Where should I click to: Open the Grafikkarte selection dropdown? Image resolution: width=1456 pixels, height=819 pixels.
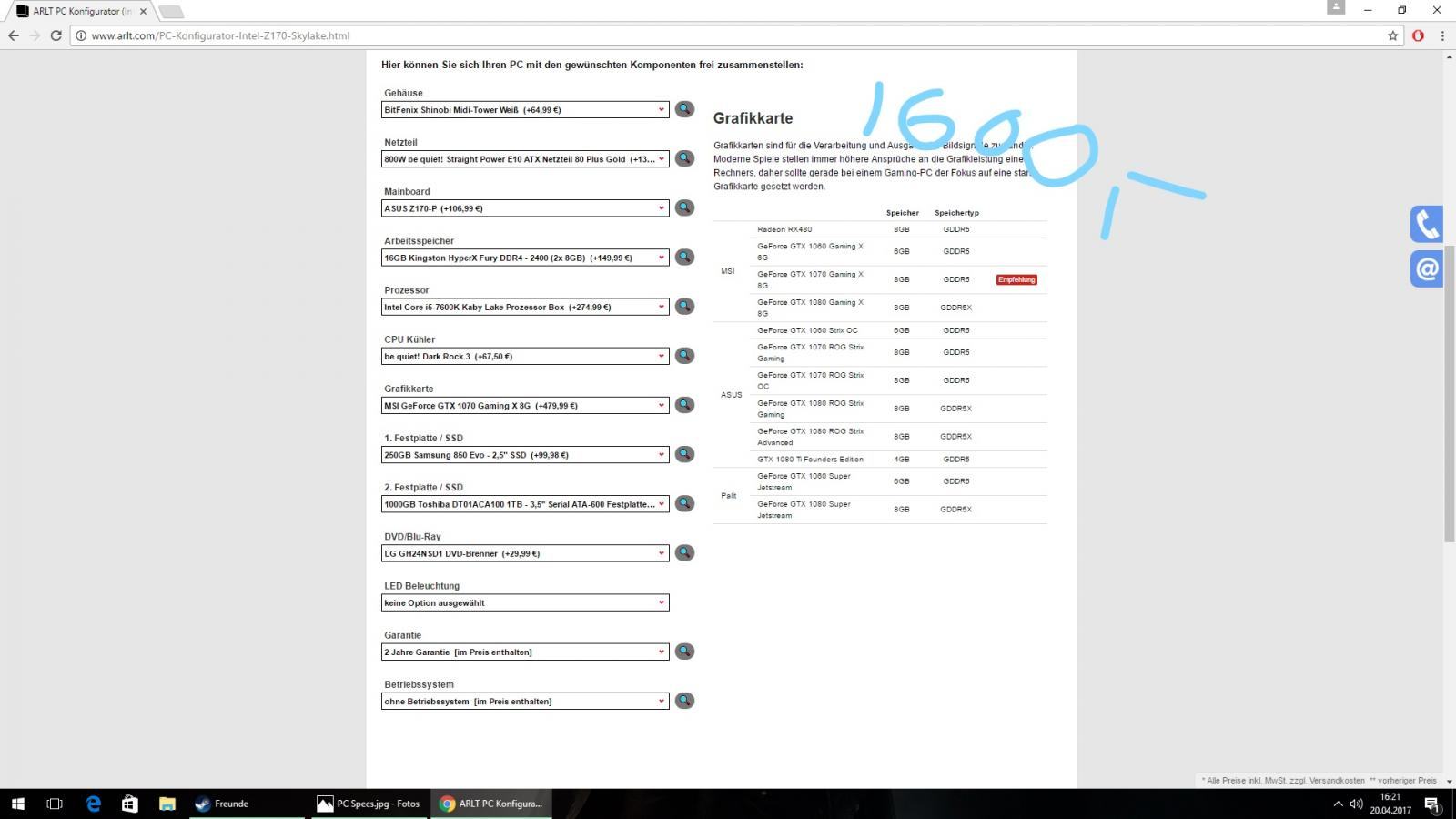click(525, 406)
